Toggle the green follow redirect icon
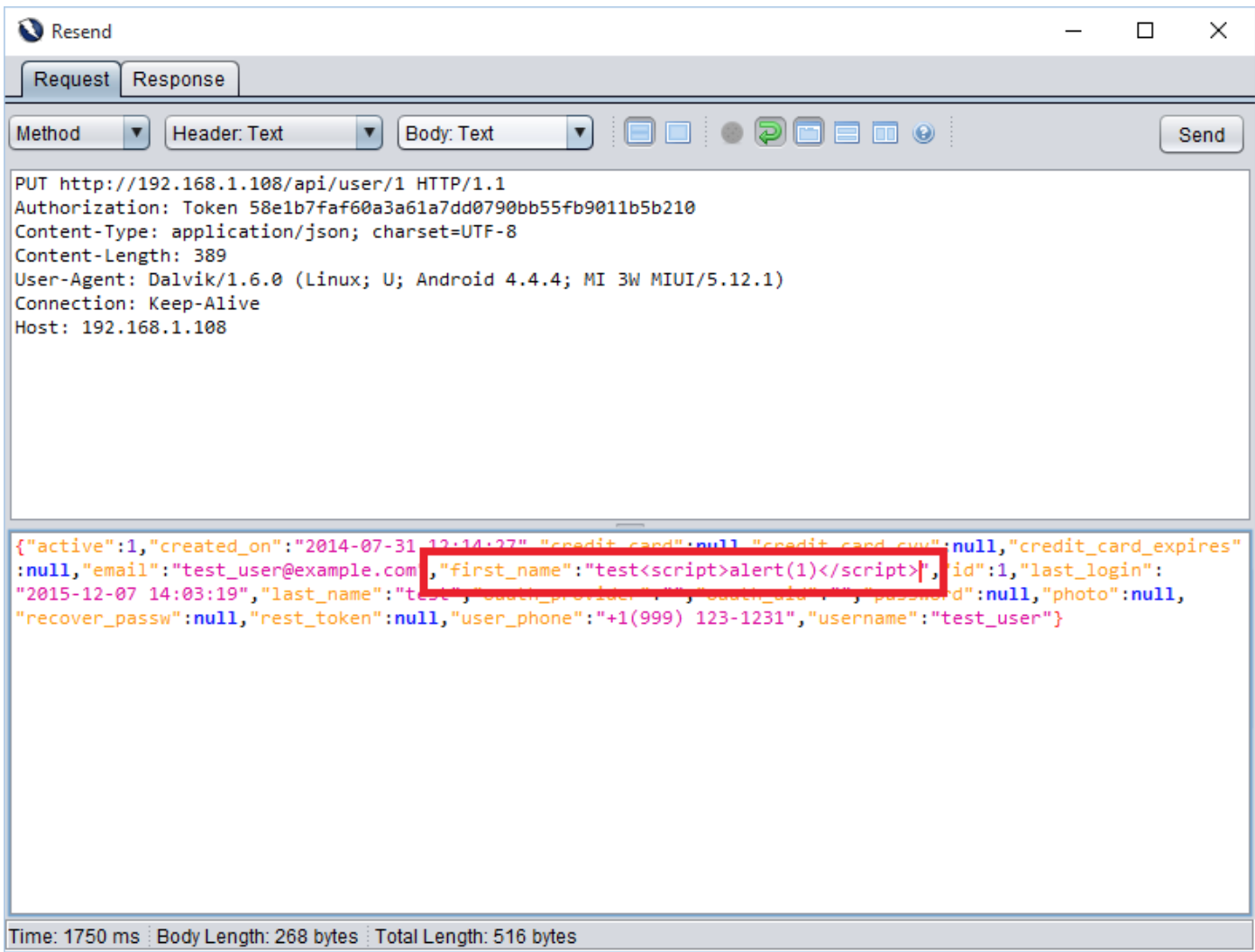The height and width of the screenshot is (952, 1255). point(770,133)
